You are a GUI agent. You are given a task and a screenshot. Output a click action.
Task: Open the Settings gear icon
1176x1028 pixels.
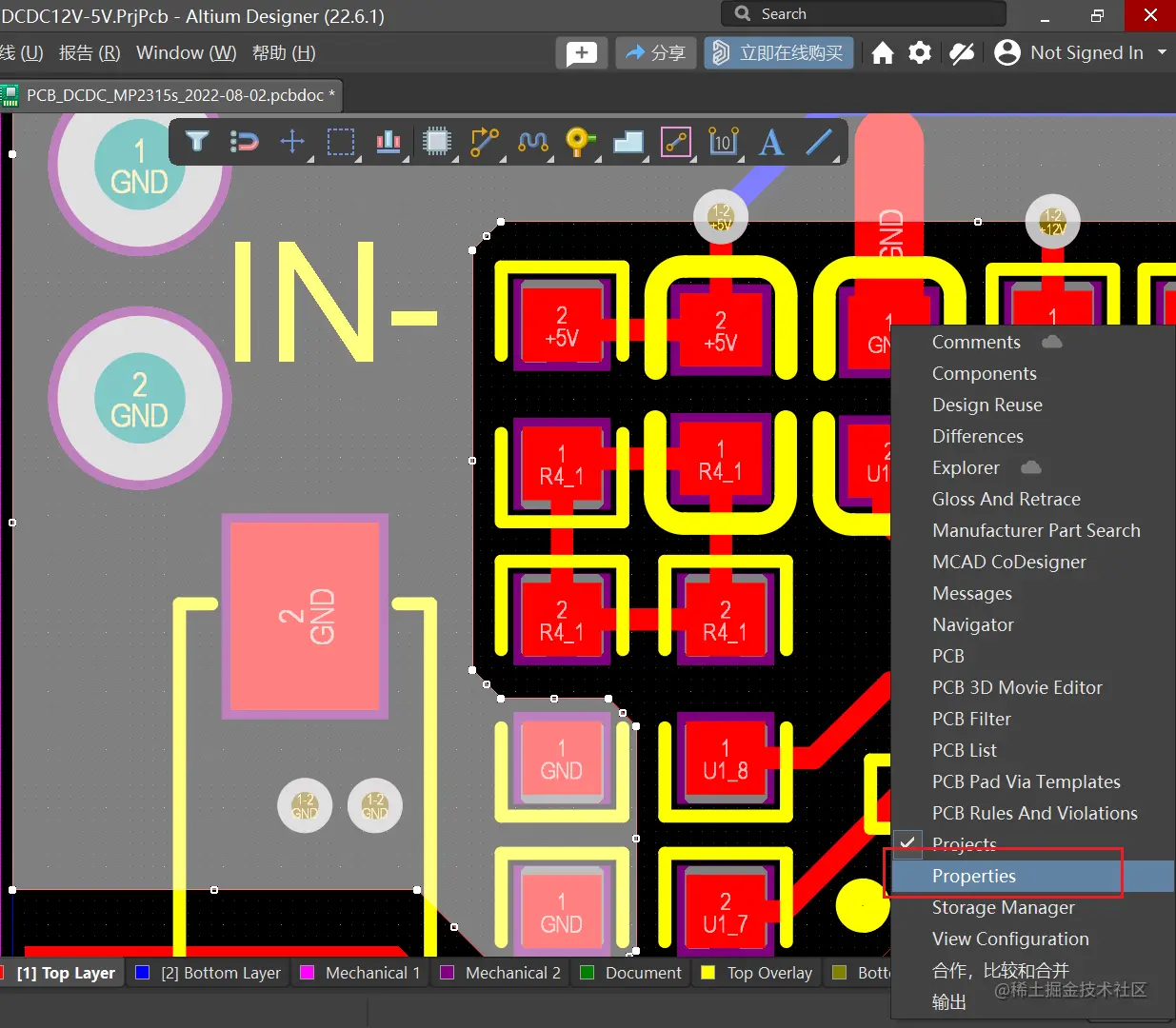coord(920,53)
